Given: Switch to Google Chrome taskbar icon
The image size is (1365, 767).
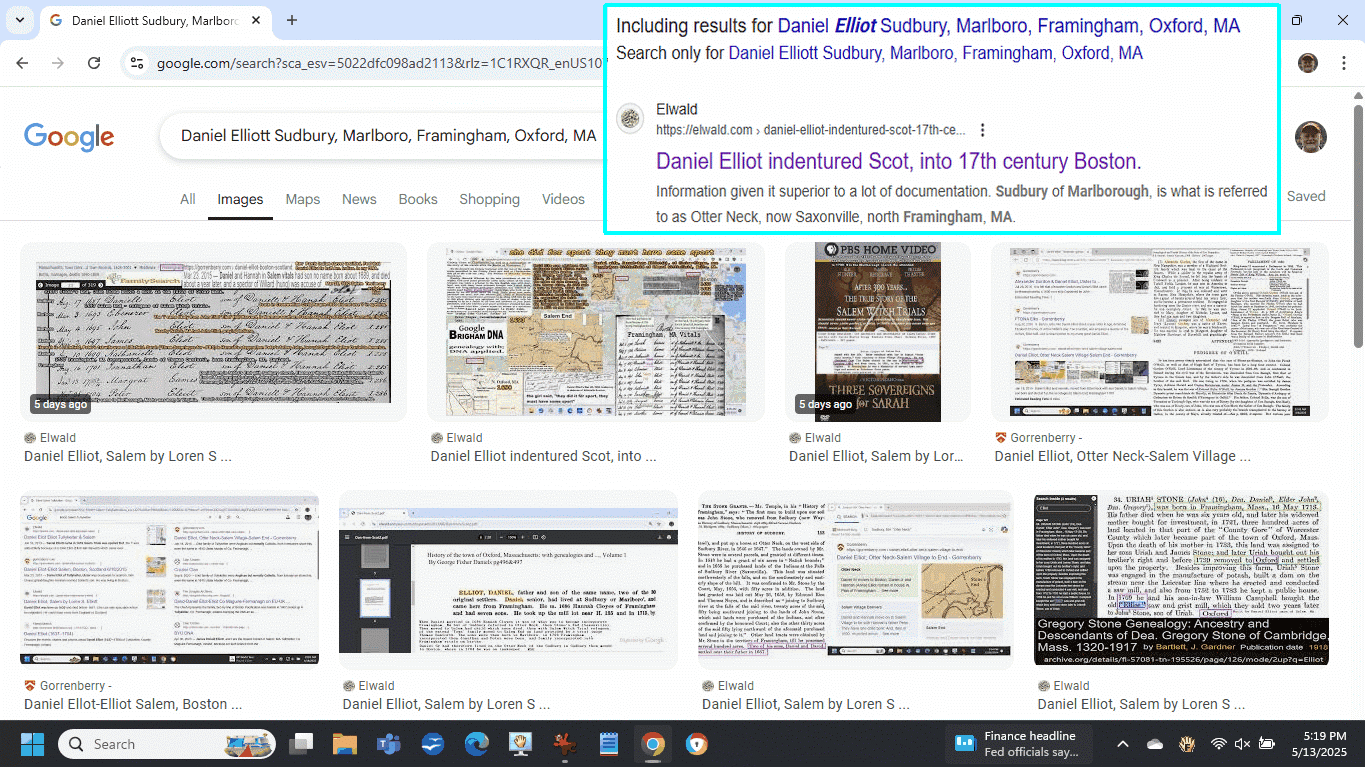Looking at the screenshot, I should click(x=653, y=744).
